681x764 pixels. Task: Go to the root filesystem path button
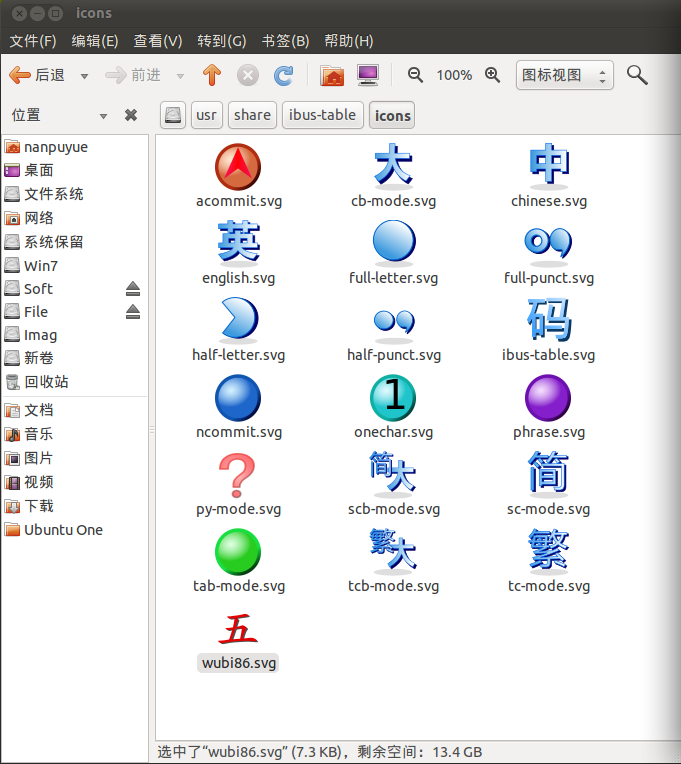[x=173, y=115]
